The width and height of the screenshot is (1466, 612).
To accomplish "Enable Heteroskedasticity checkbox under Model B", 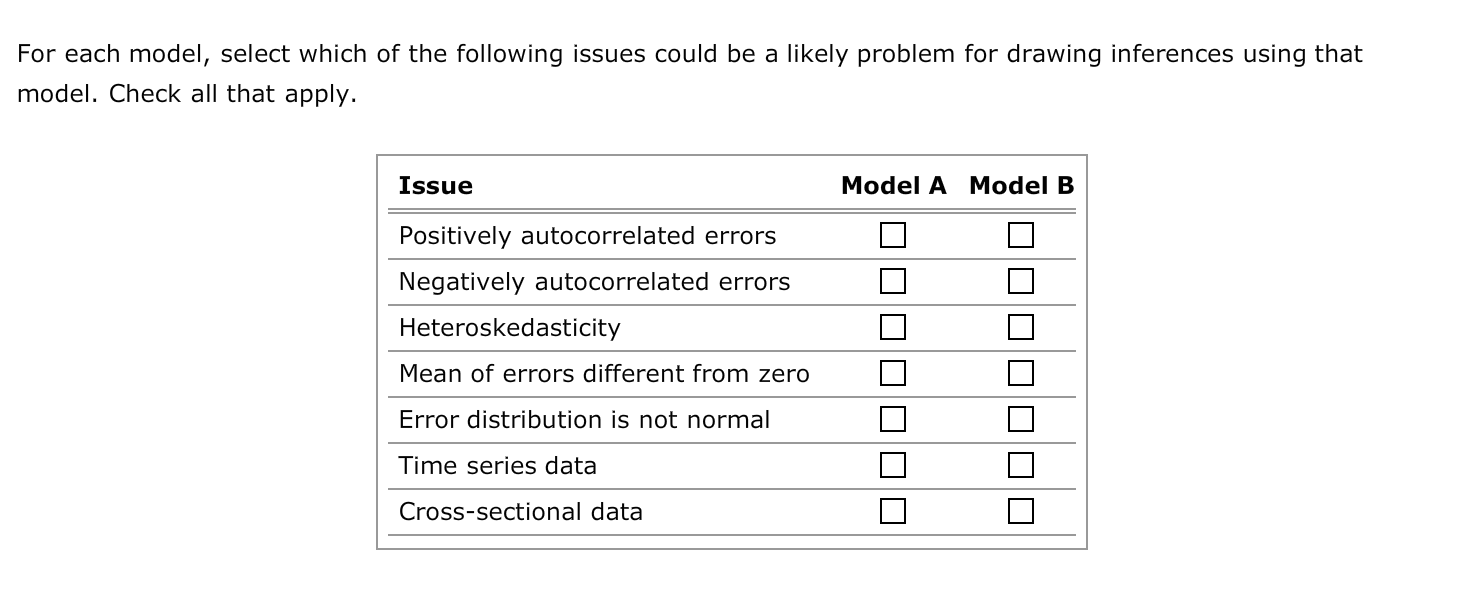I will coord(1020,327).
